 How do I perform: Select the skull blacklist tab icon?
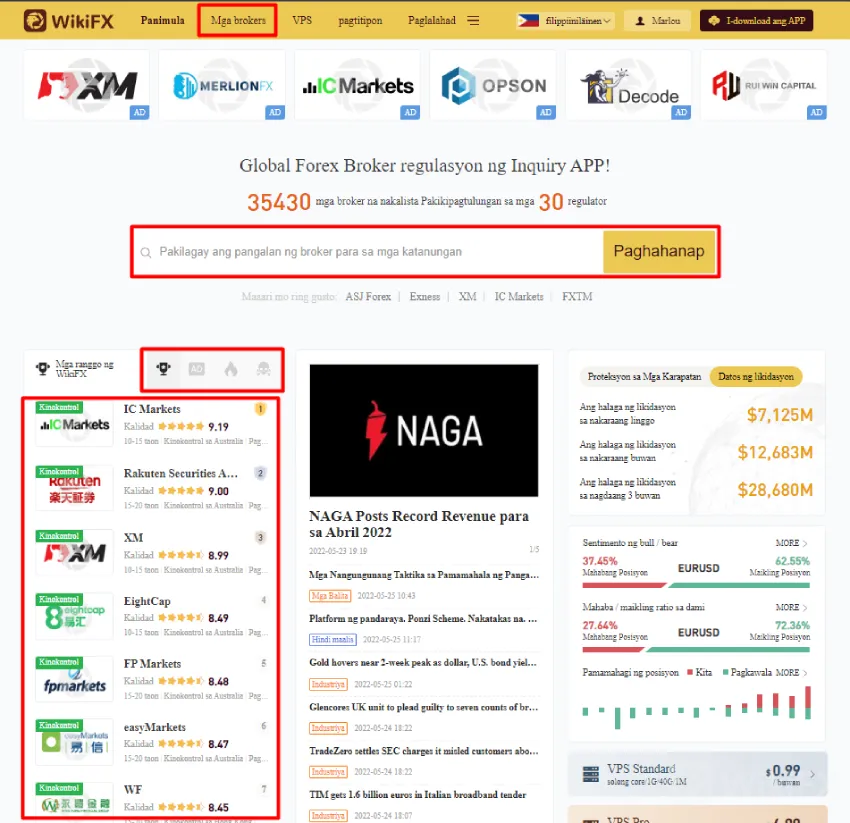pyautogui.click(x=263, y=369)
